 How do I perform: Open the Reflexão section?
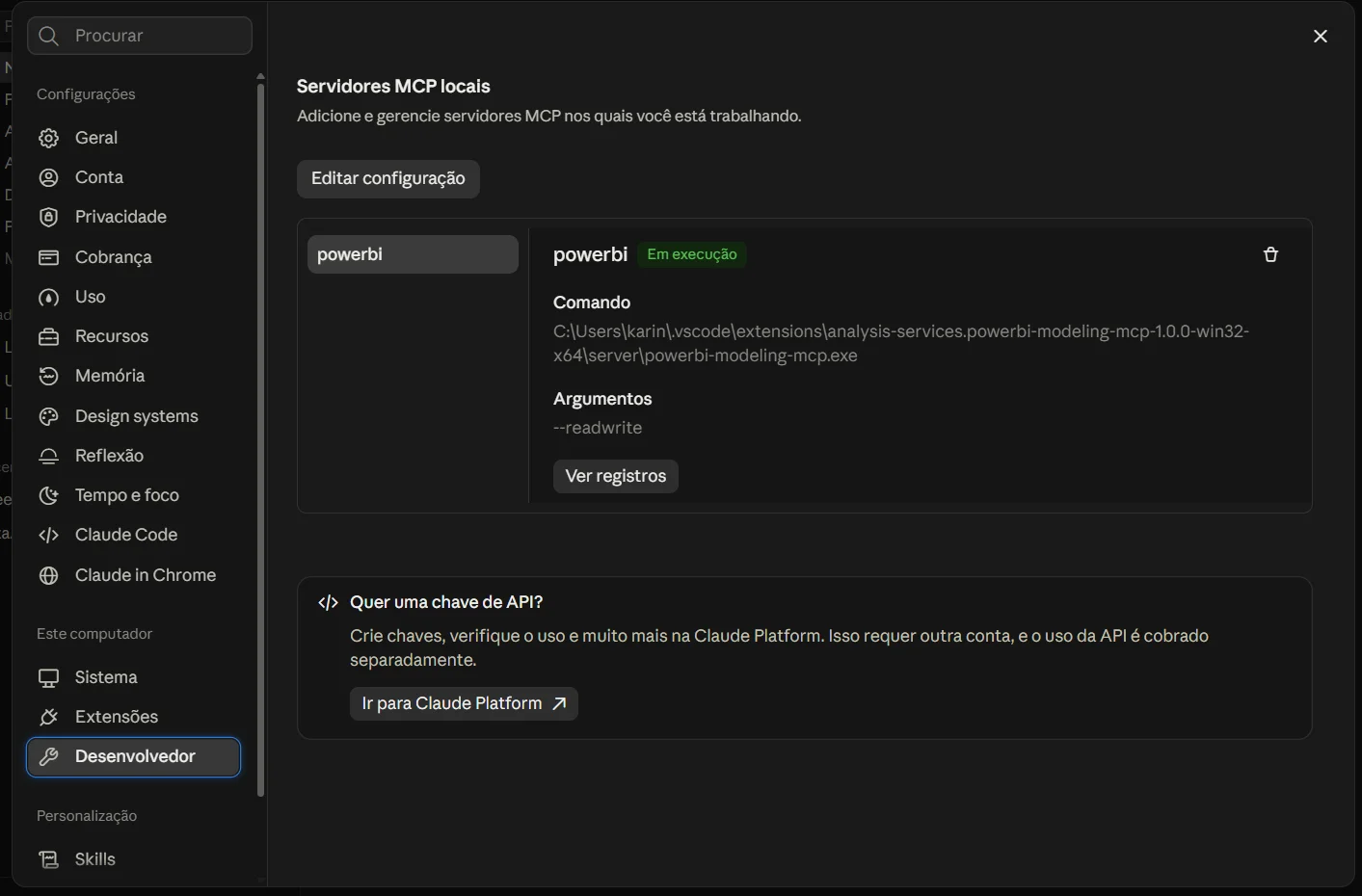pyautogui.click(x=133, y=456)
